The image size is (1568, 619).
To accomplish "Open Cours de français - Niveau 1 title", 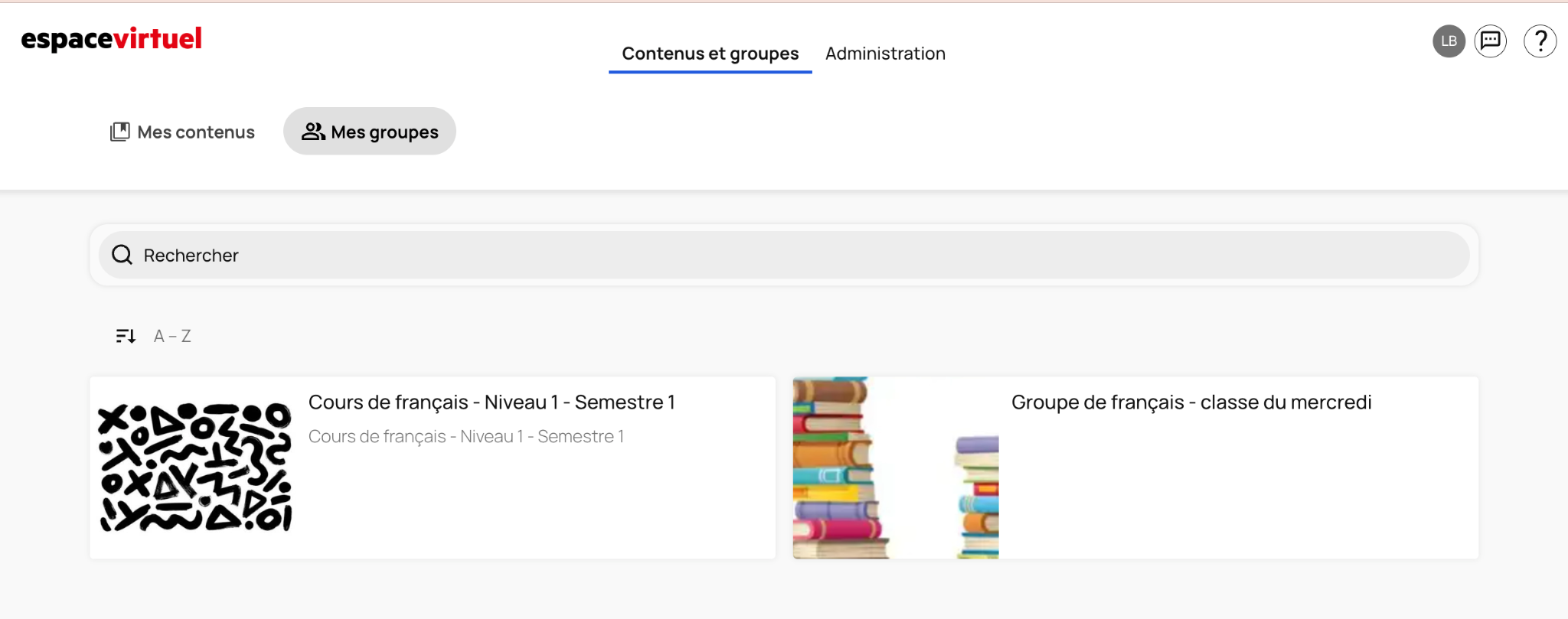I will tap(492, 402).
